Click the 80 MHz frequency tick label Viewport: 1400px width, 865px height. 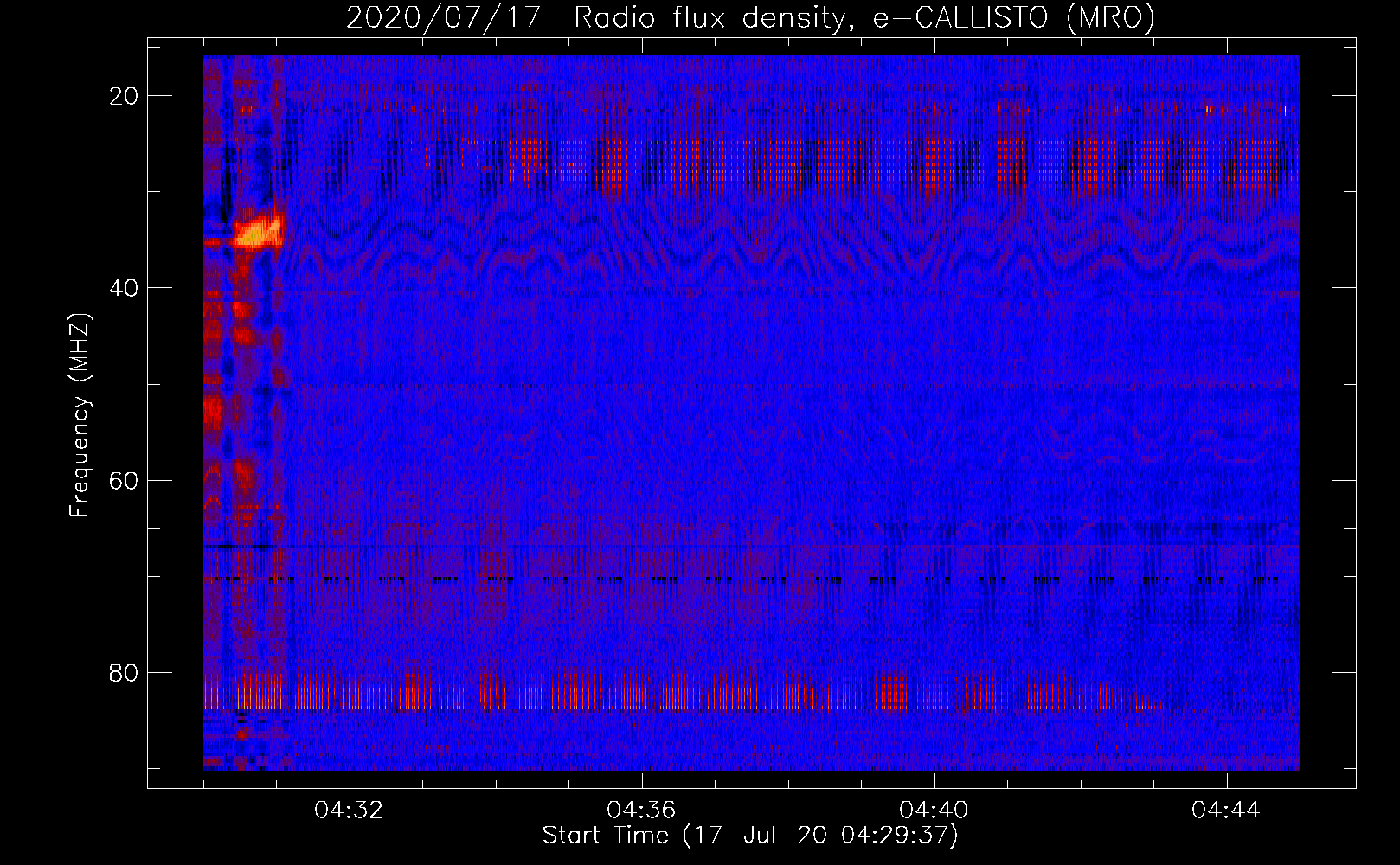coord(124,672)
